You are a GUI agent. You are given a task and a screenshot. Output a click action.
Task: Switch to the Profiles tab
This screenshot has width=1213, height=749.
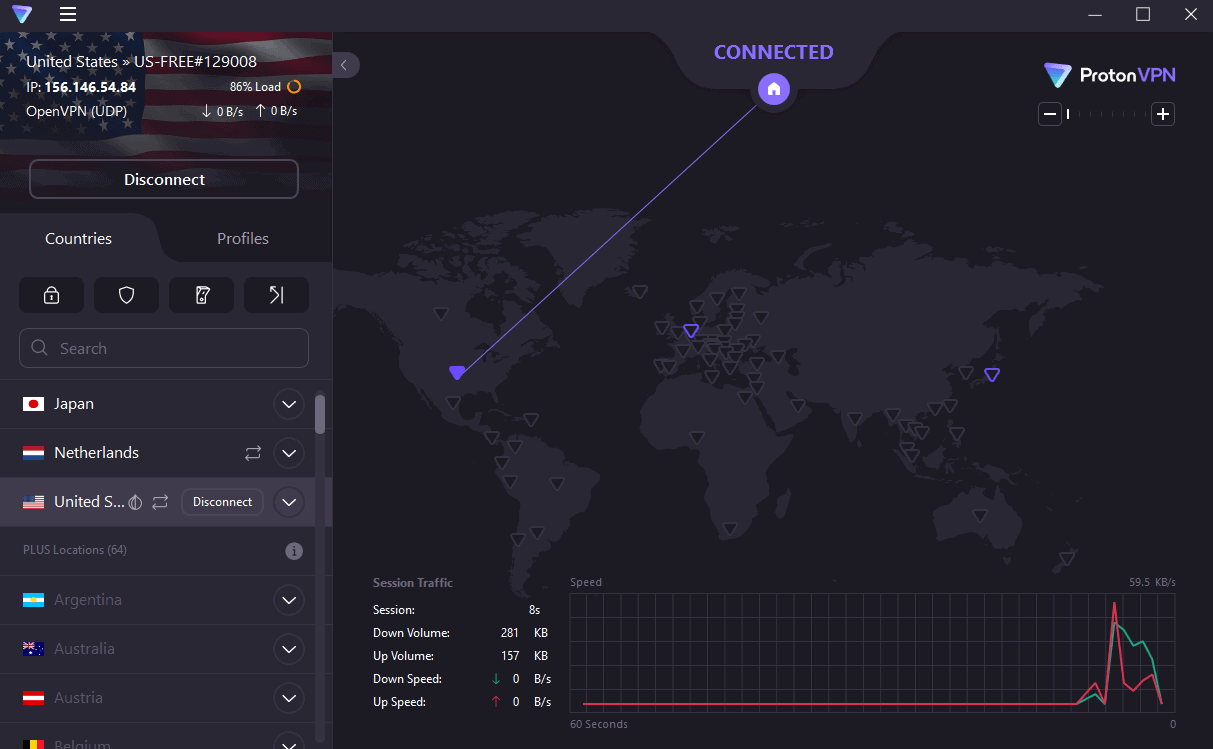242,238
